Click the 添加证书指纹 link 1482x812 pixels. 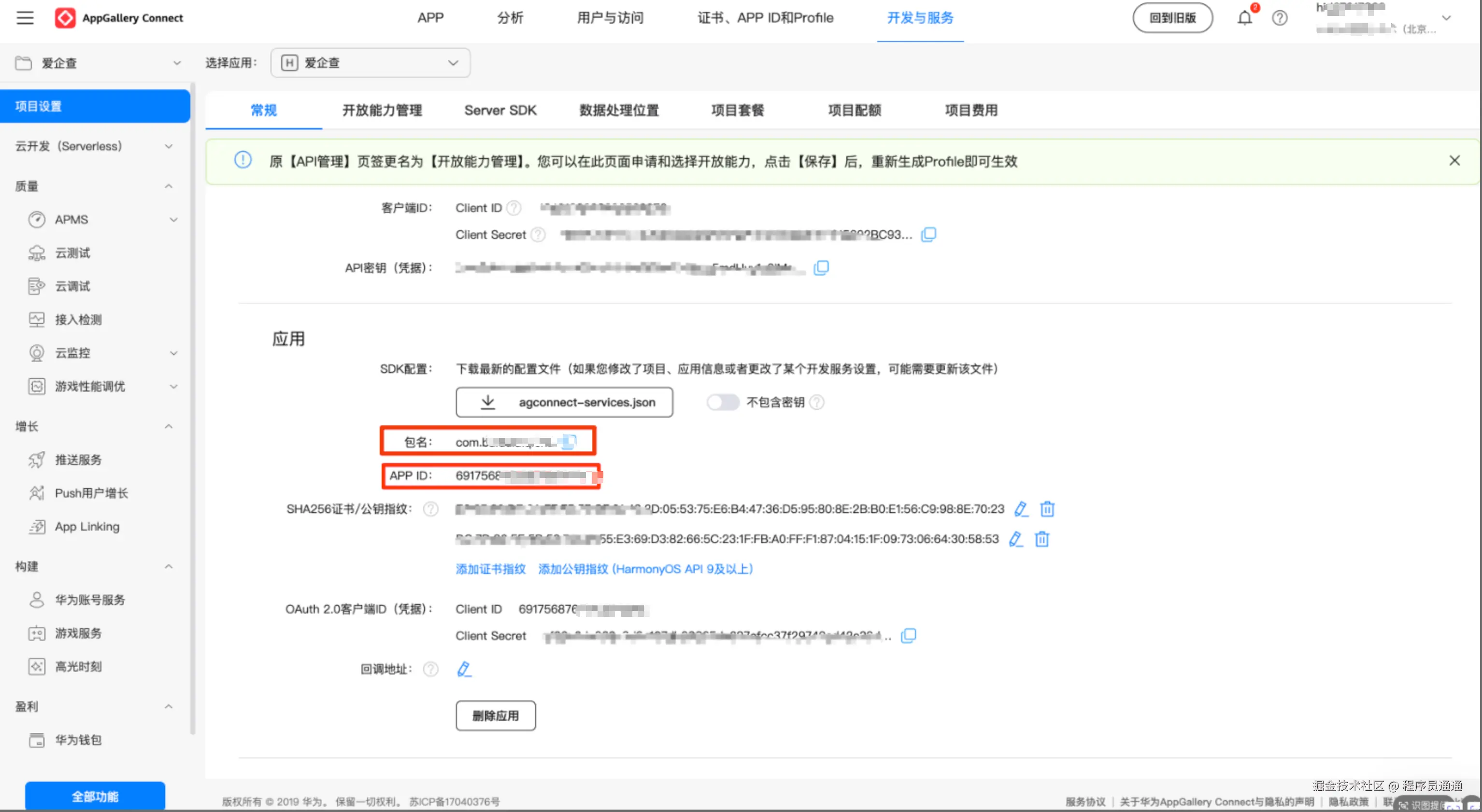pos(490,569)
